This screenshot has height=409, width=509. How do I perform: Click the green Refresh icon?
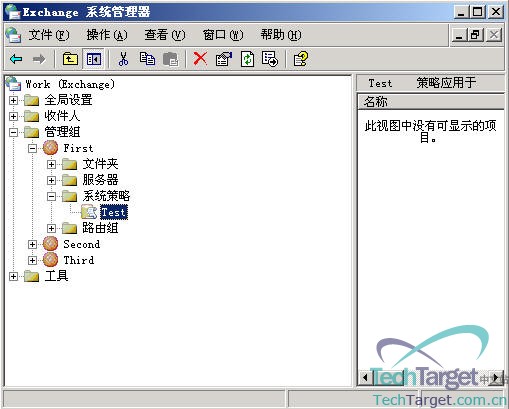(247, 59)
